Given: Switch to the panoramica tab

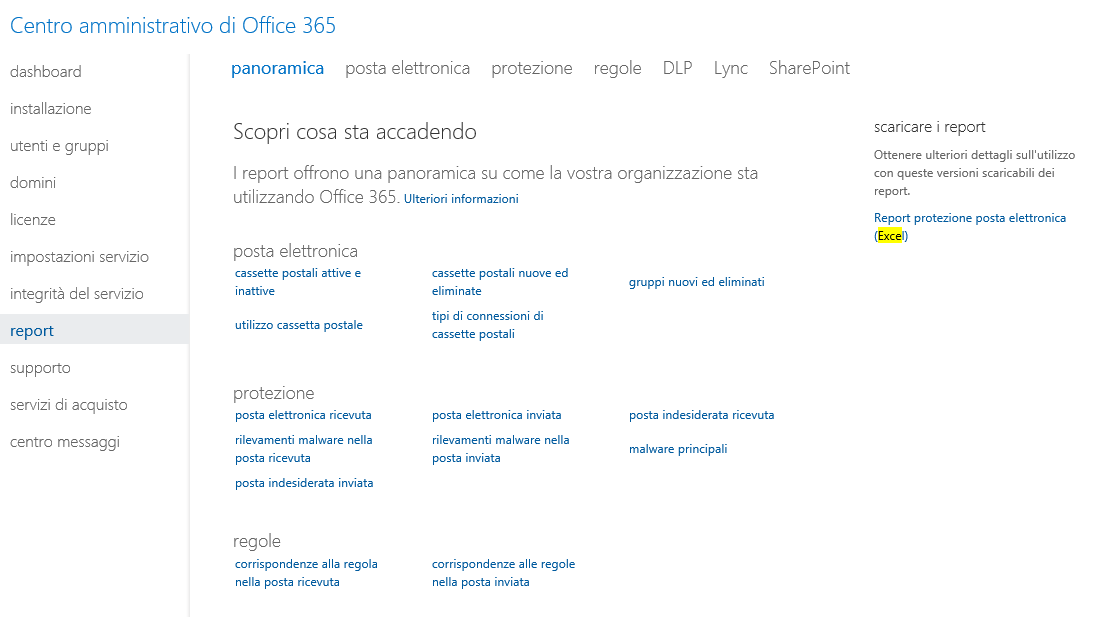Looking at the screenshot, I should (277, 68).
